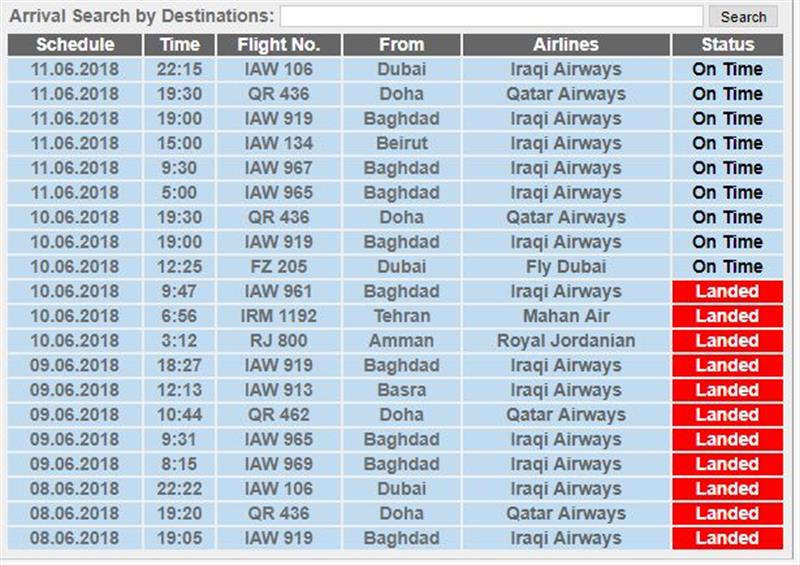800x565 pixels.
Task: Click the Flight No. column header
Action: (279, 45)
